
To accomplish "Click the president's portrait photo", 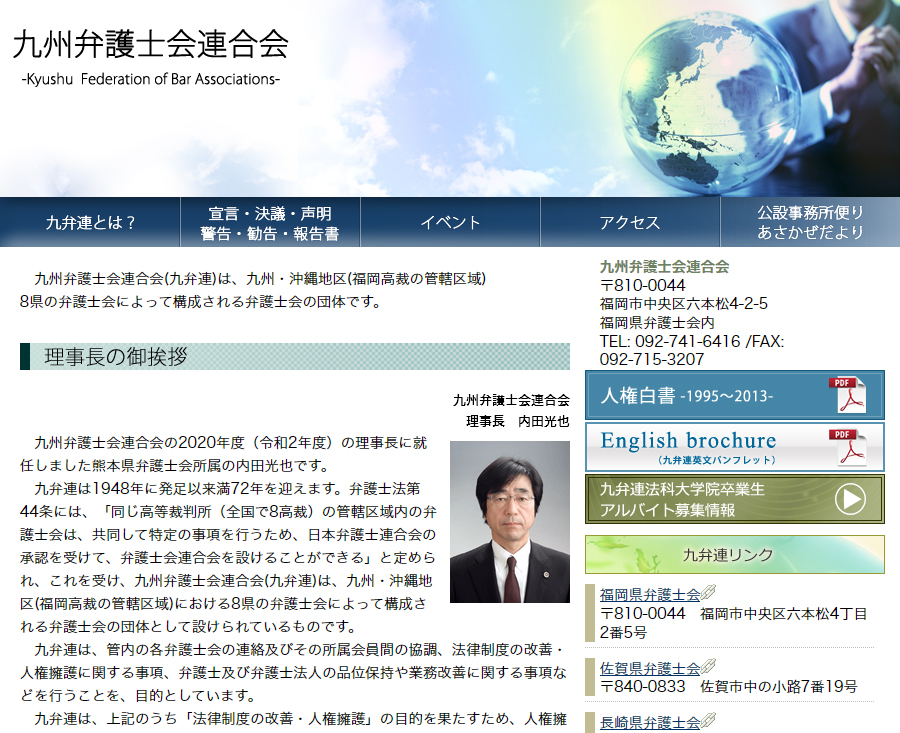I will 509,521.
